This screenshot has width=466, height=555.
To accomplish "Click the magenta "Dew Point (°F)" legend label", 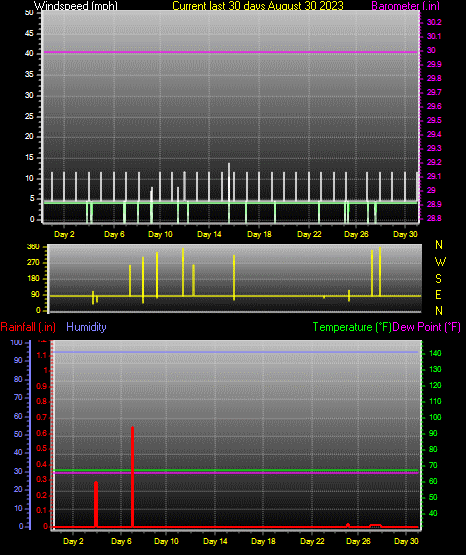I will click(426, 327).
